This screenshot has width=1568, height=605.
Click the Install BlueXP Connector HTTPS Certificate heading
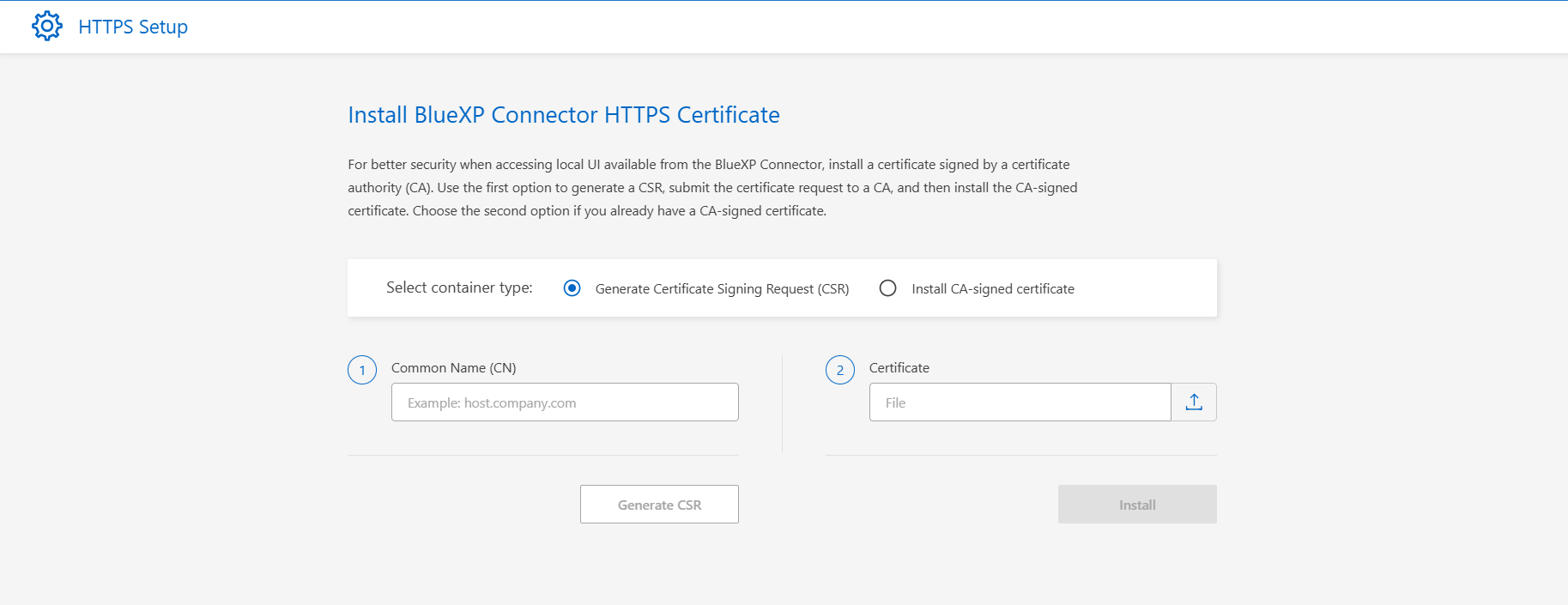click(563, 115)
